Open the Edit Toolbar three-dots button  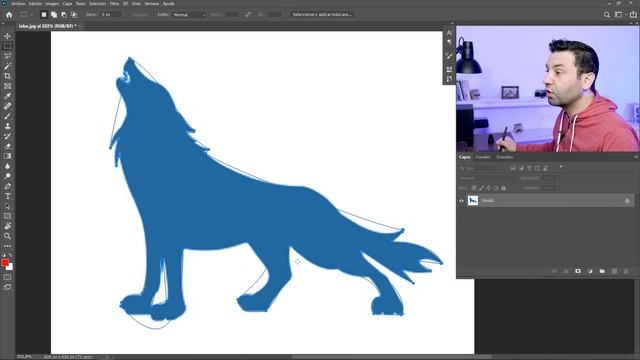(x=7, y=246)
